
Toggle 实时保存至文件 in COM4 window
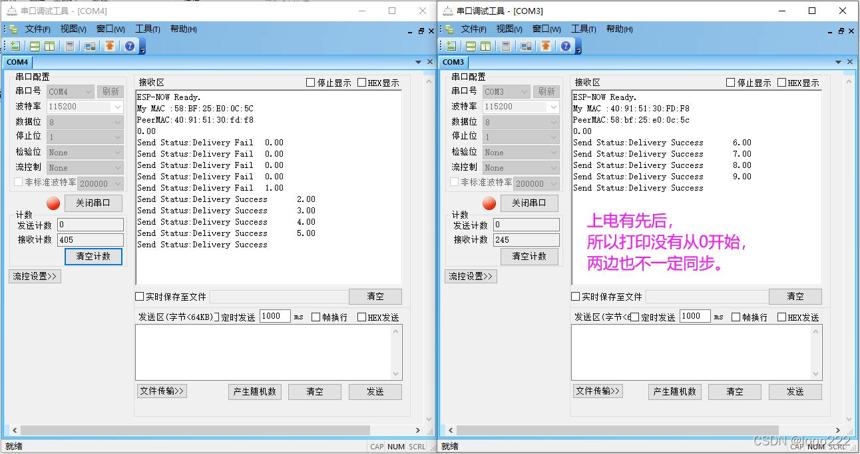pos(139,297)
